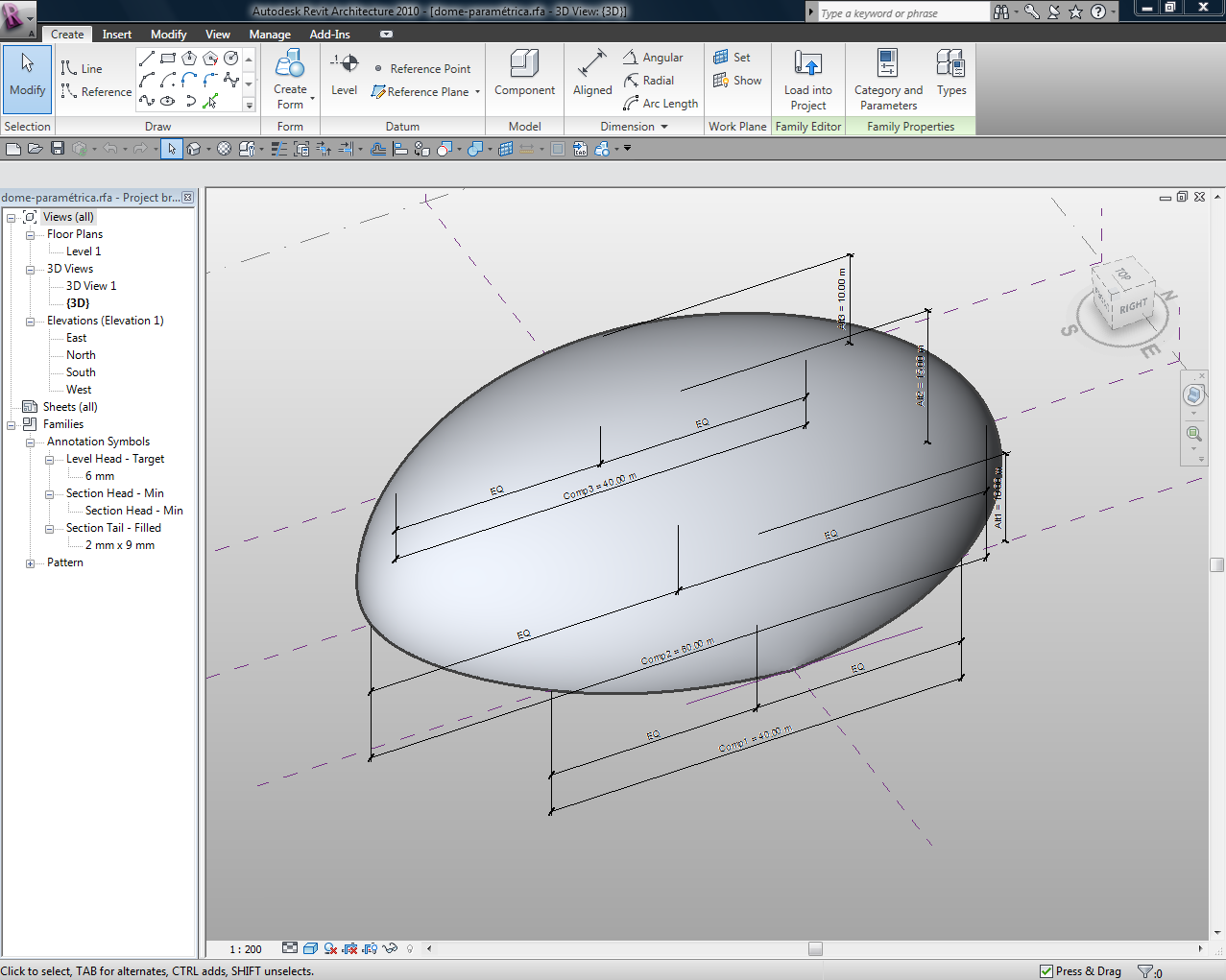
Task: Expand the Dimension panel dropdown
Action: (x=663, y=127)
